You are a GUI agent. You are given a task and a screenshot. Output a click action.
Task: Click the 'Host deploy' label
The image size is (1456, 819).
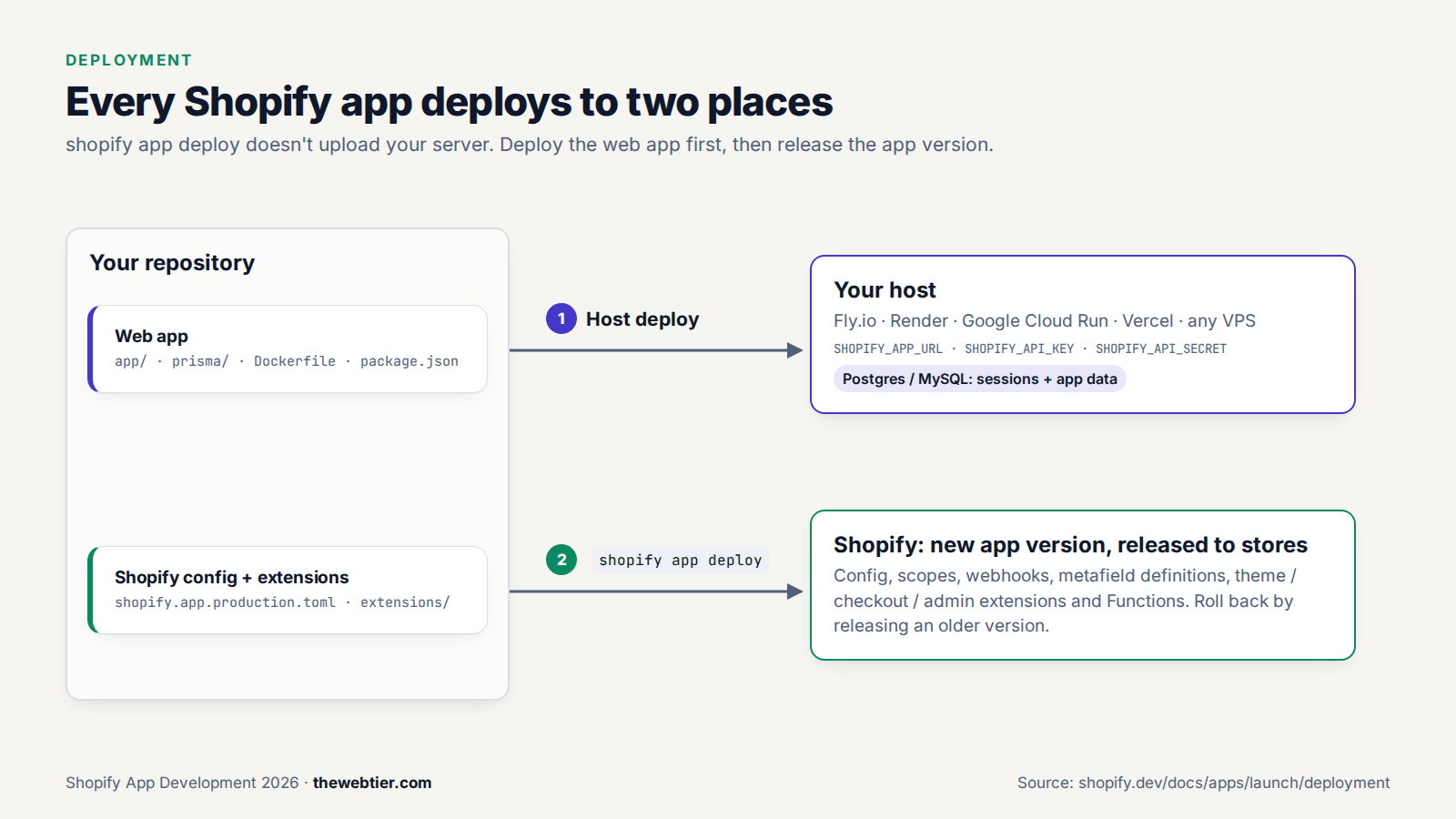tap(642, 319)
